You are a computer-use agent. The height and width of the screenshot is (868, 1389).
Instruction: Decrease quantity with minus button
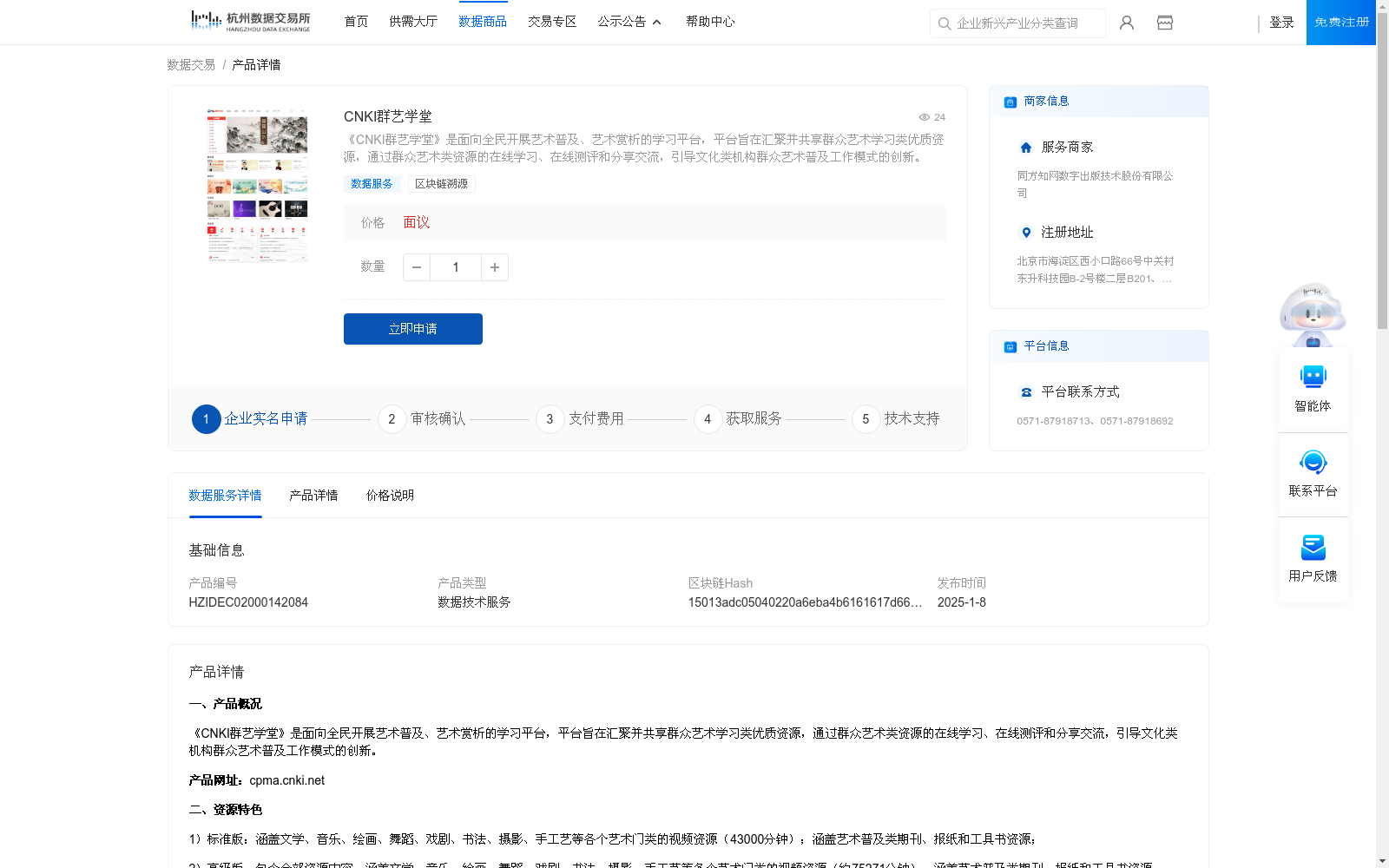tap(417, 267)
